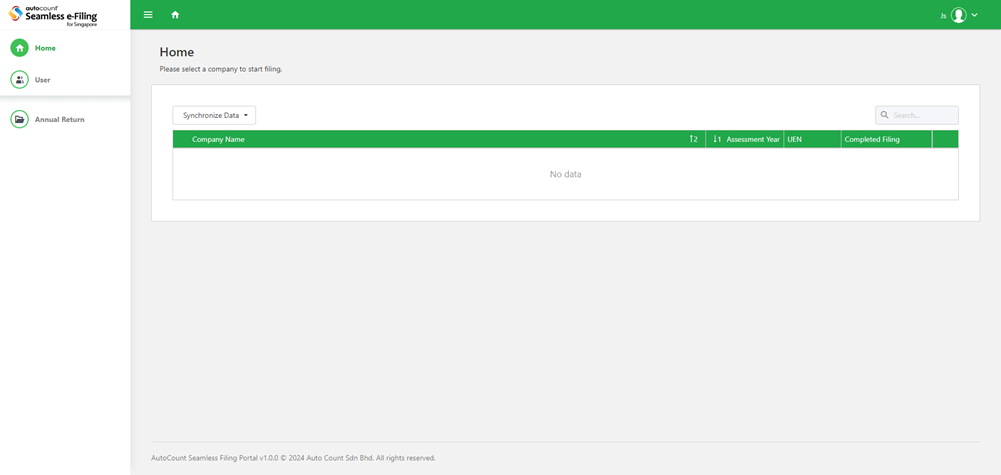Expand the profile dropdown chevron
The image size is (1001, 475).
point(974,15)
